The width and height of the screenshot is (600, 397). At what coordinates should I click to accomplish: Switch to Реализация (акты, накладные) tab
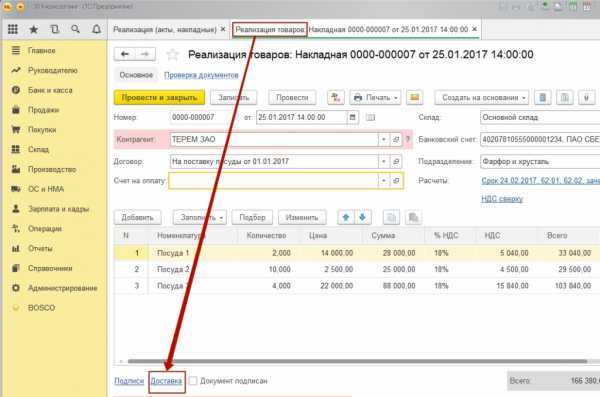click(165, 29)
